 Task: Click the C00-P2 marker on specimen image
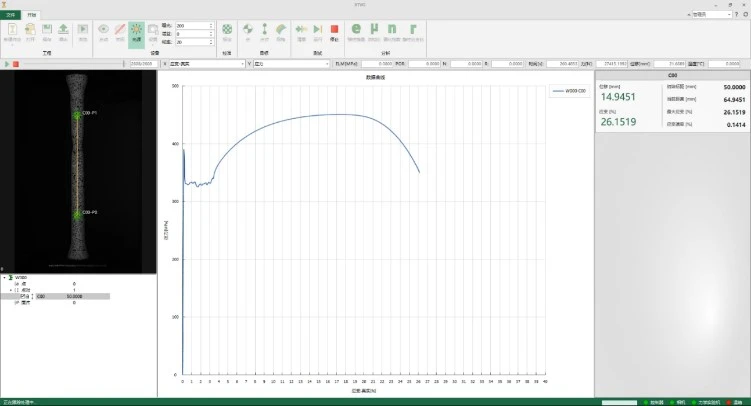pyautogui.click(x=77, y=214)
